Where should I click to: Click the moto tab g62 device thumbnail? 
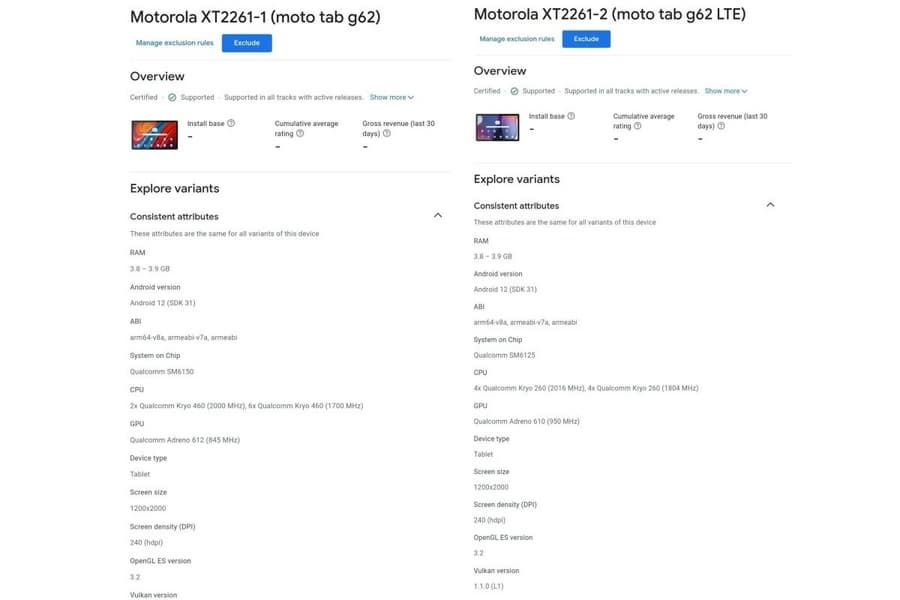(155, 134)
